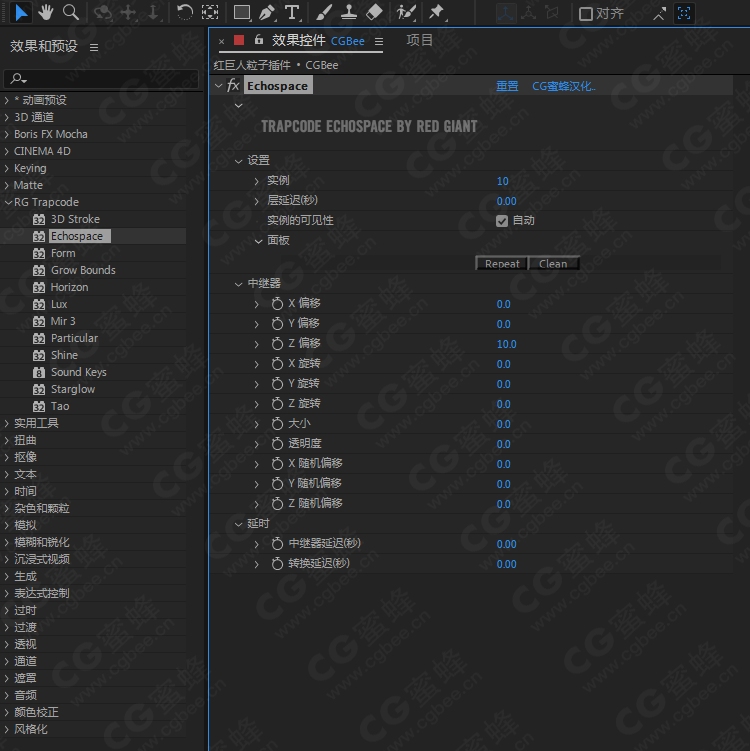Select the Pen tool
This screenshot has width=750, height=751.
pos(267,12)
